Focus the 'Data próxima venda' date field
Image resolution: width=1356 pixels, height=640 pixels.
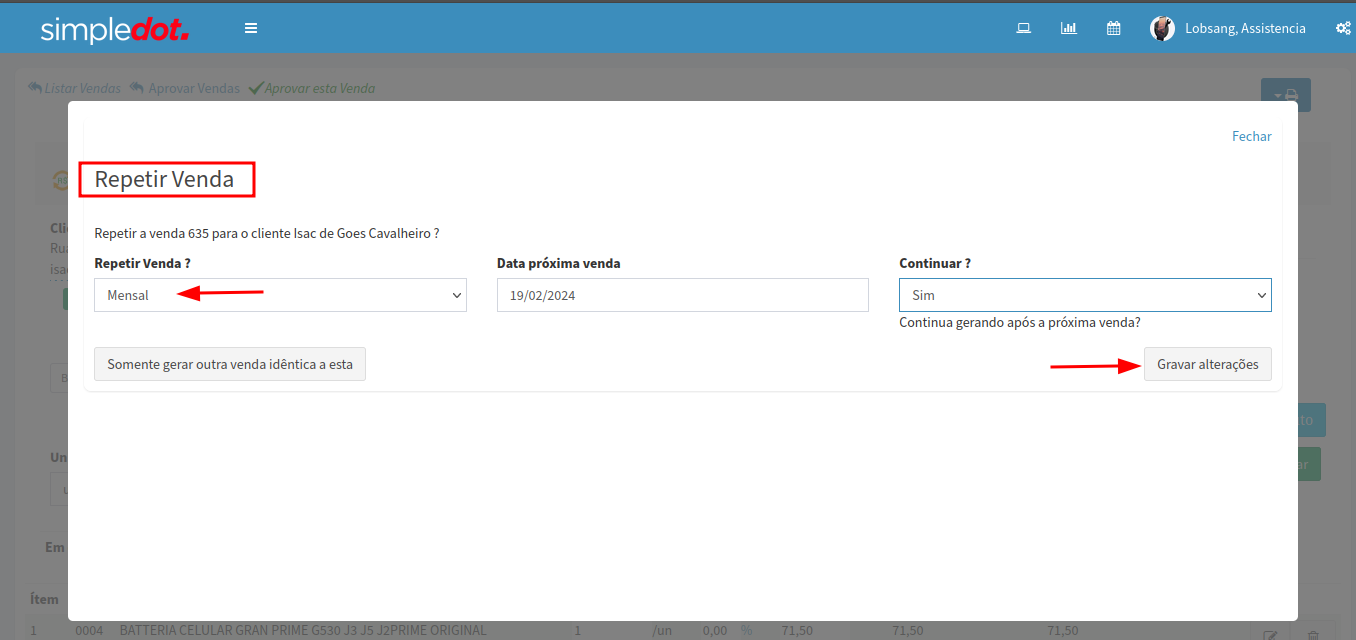point(682,295)
